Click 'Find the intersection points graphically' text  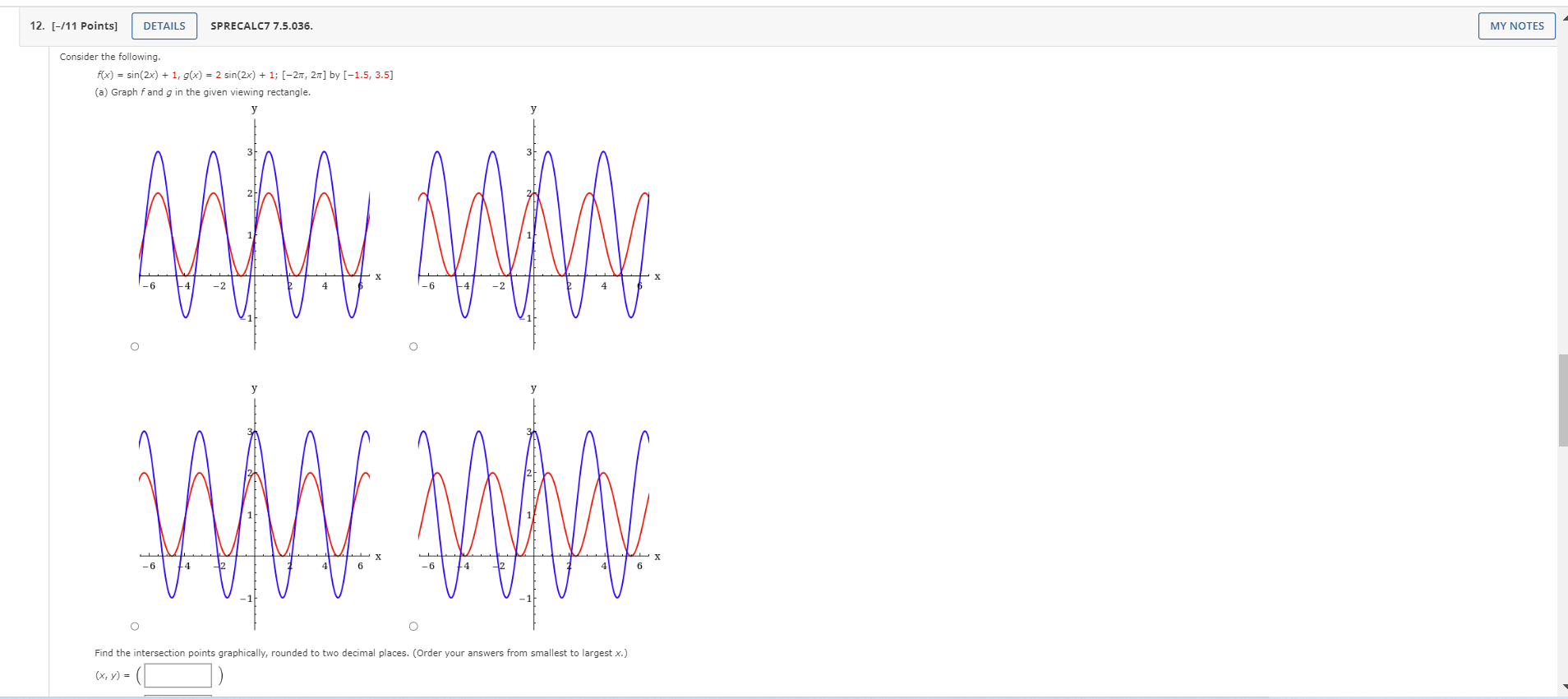point(361,653)
